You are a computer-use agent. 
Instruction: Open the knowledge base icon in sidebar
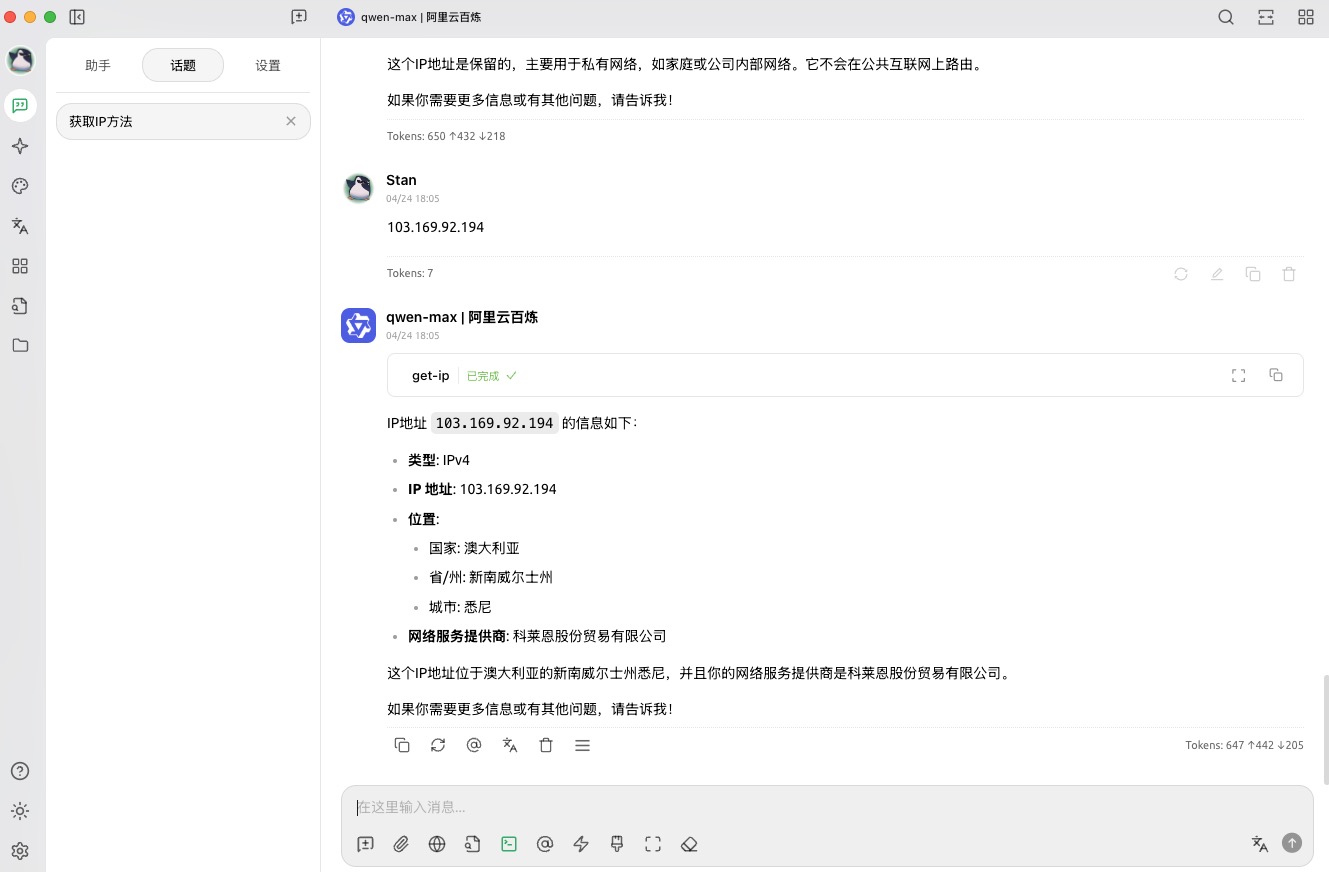coord(20,306)
